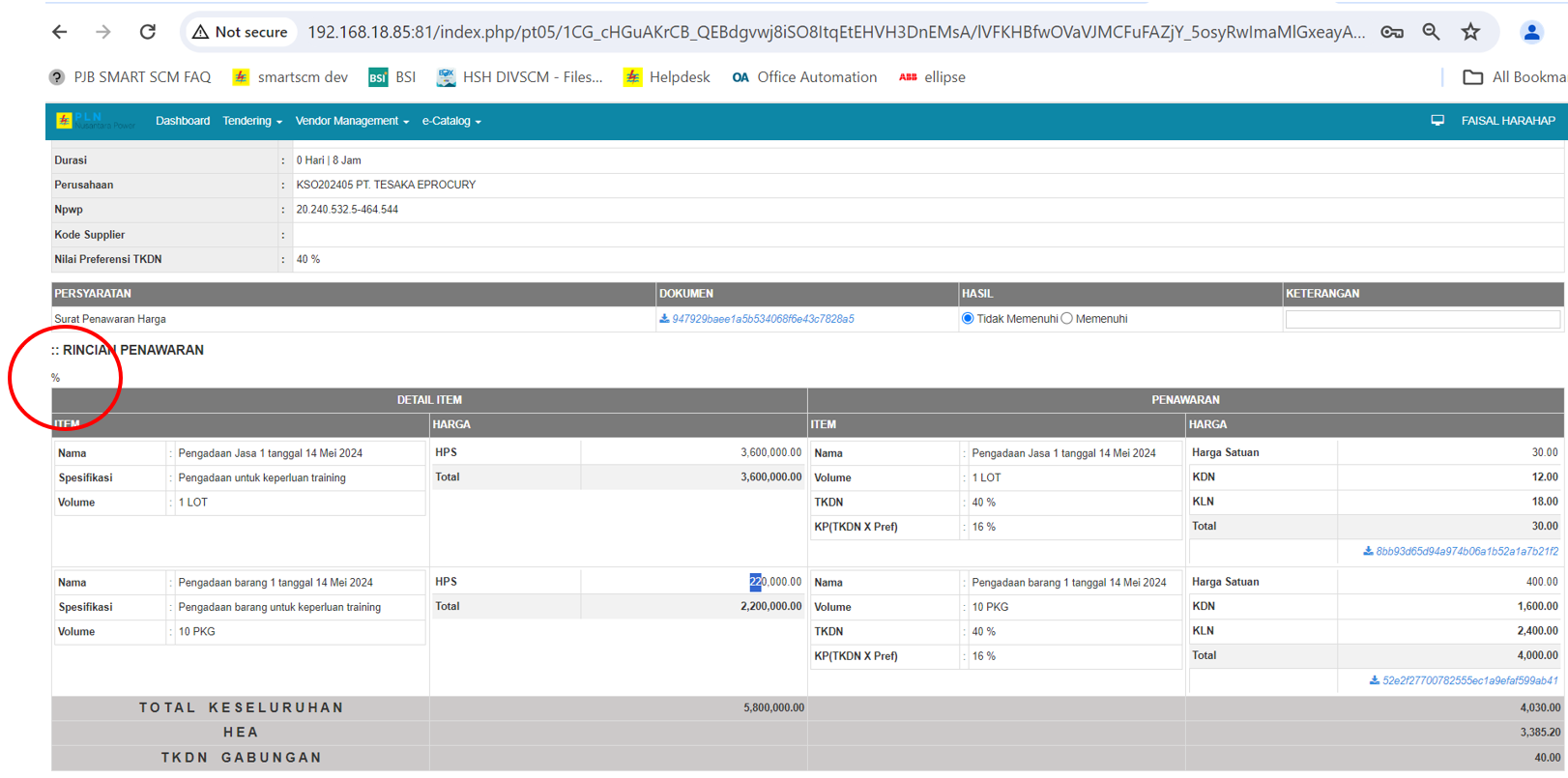
Task: Open the e-Catalog dropdown menu
Action: click(450, 121)
